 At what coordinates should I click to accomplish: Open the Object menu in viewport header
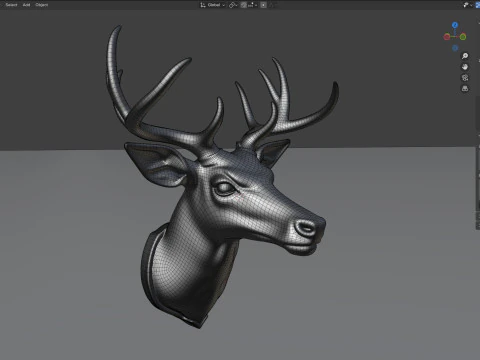42,5
